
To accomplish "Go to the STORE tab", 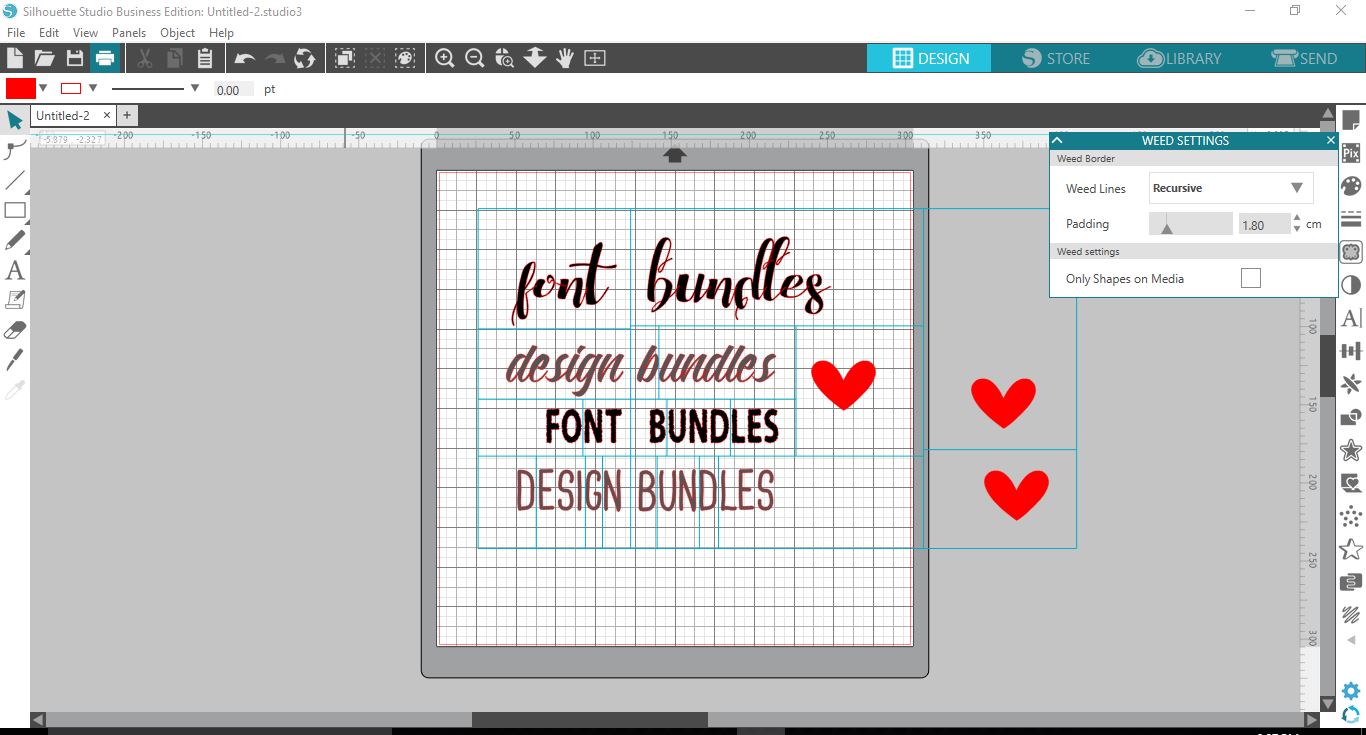I will pos(1056,58).
